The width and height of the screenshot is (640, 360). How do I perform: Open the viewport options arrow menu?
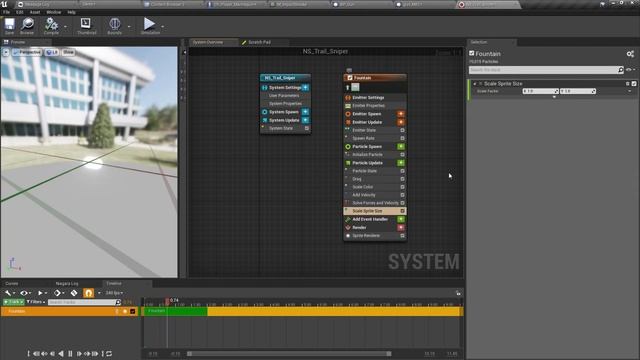click(x=6, y=52)
